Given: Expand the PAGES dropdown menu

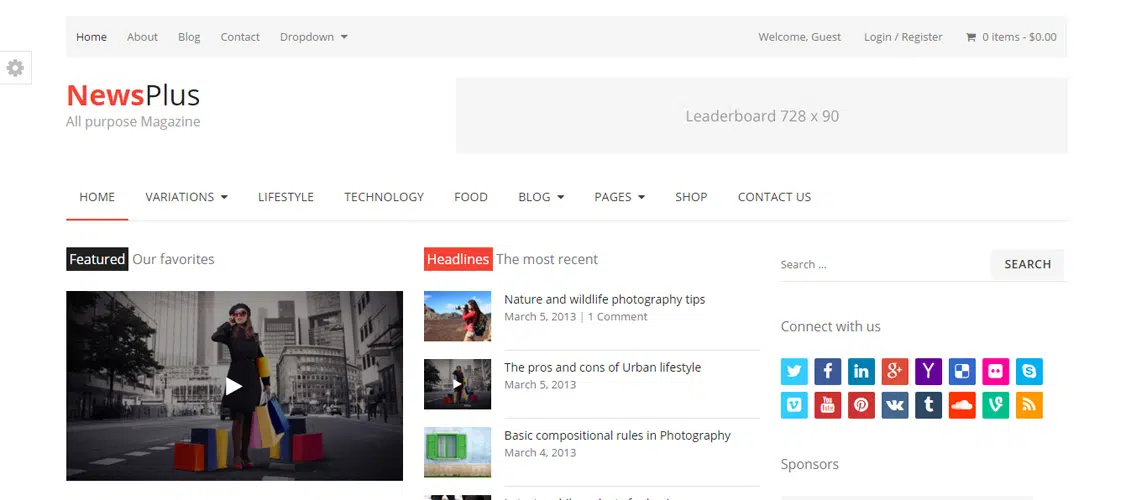Looking at the screenshot, I should 619,197.
